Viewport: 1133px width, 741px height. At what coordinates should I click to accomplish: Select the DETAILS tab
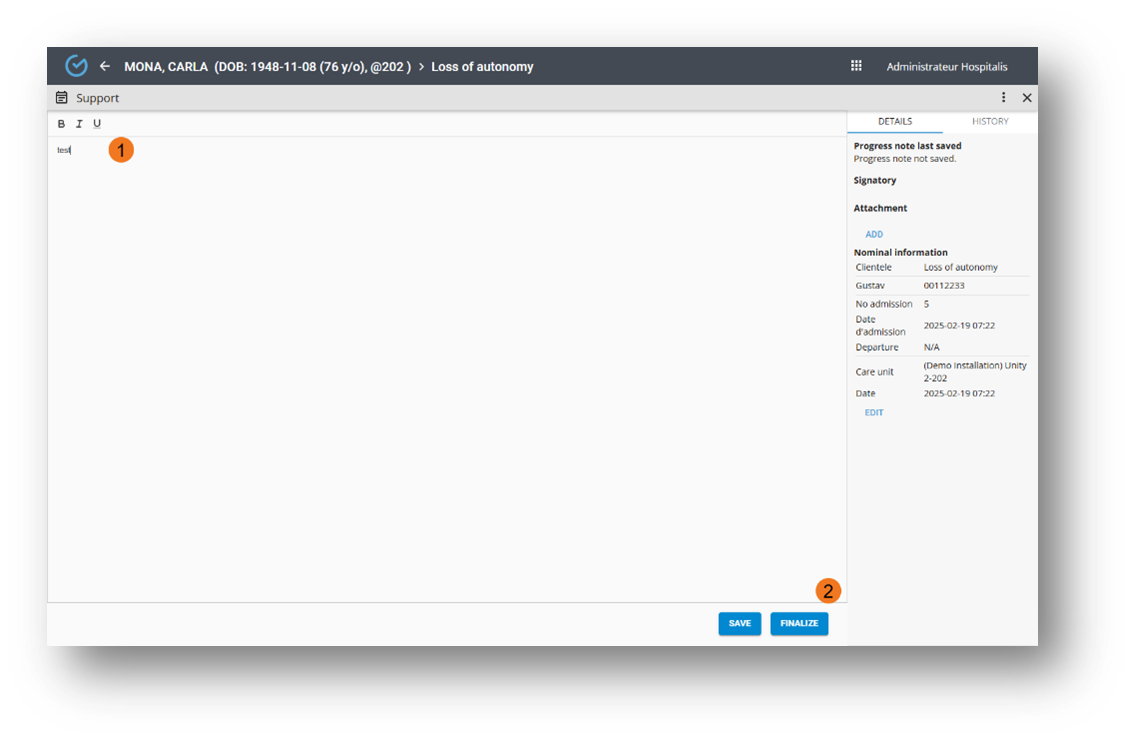(x=895, y=121)
